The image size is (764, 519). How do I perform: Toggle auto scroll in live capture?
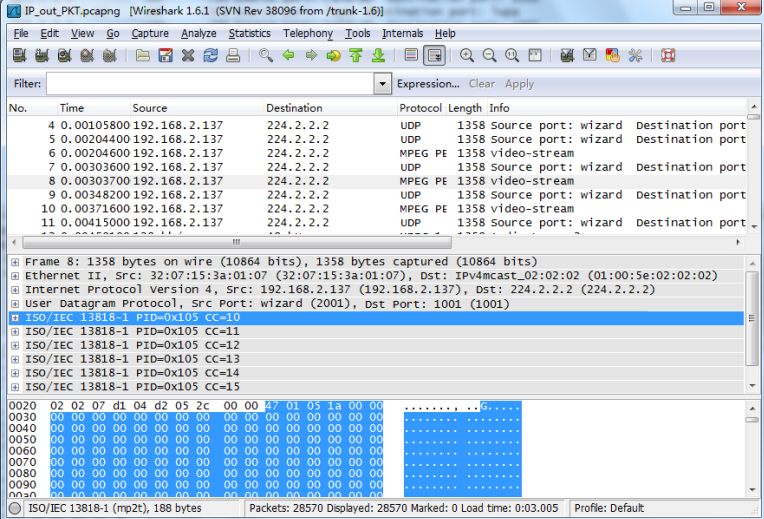click(434, 57)
